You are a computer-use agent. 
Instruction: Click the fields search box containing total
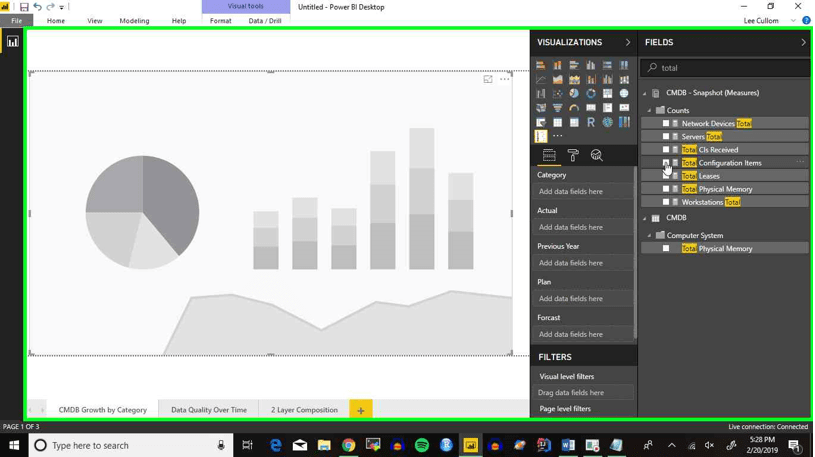(726, 68)
